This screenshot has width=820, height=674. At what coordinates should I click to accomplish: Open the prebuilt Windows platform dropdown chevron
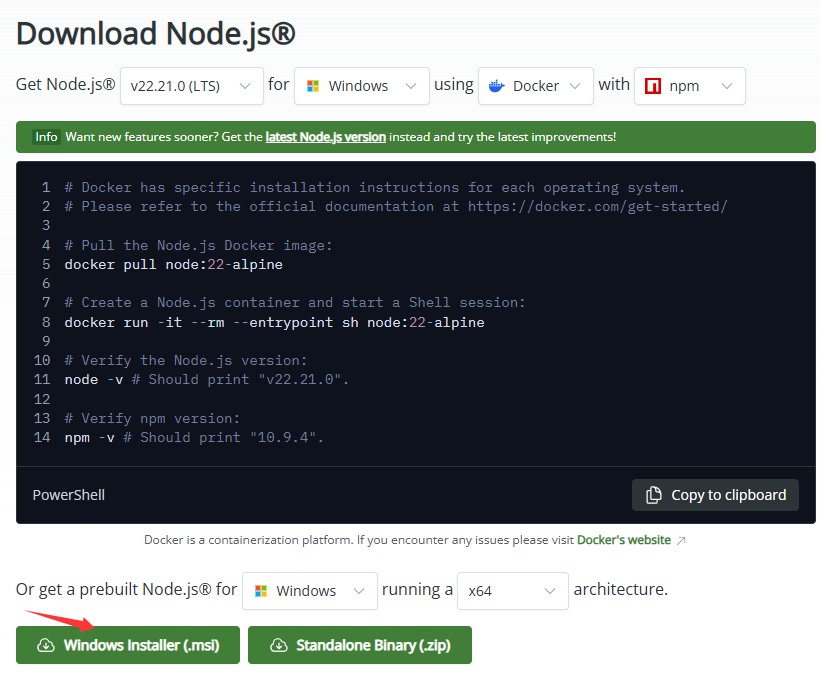click(x=357, y=591)
